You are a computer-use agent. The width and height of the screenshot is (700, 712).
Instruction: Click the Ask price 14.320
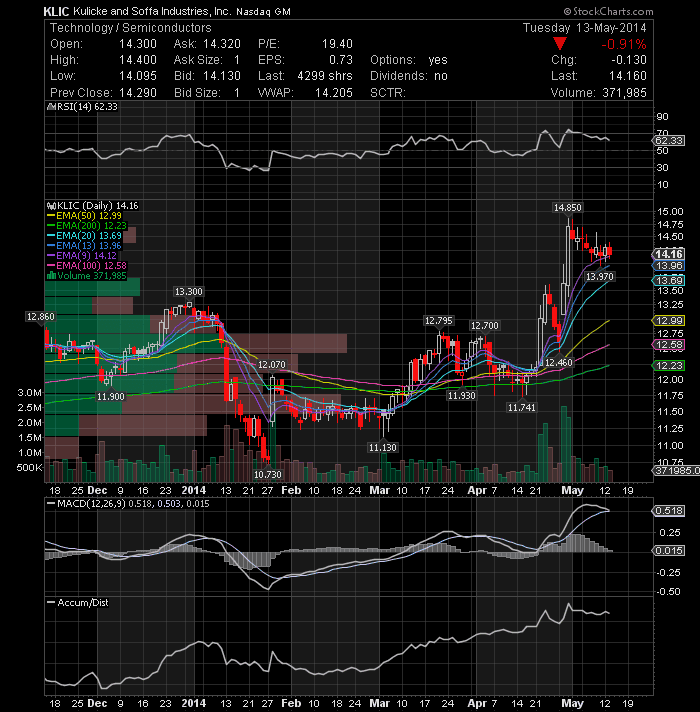tap(222, 44)
